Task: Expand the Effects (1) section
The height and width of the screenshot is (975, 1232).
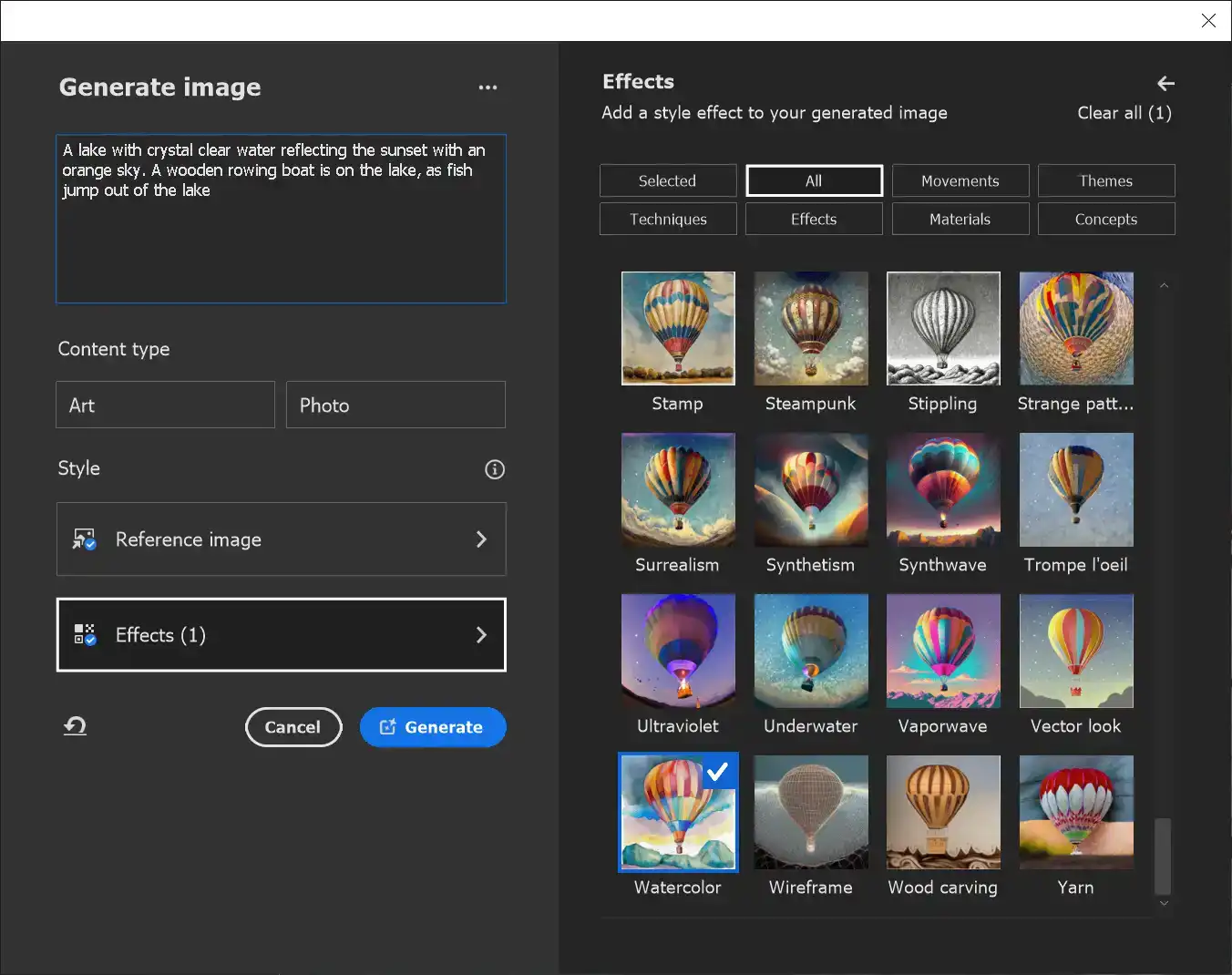Action: pyautogui.click(x=281, y=635)
